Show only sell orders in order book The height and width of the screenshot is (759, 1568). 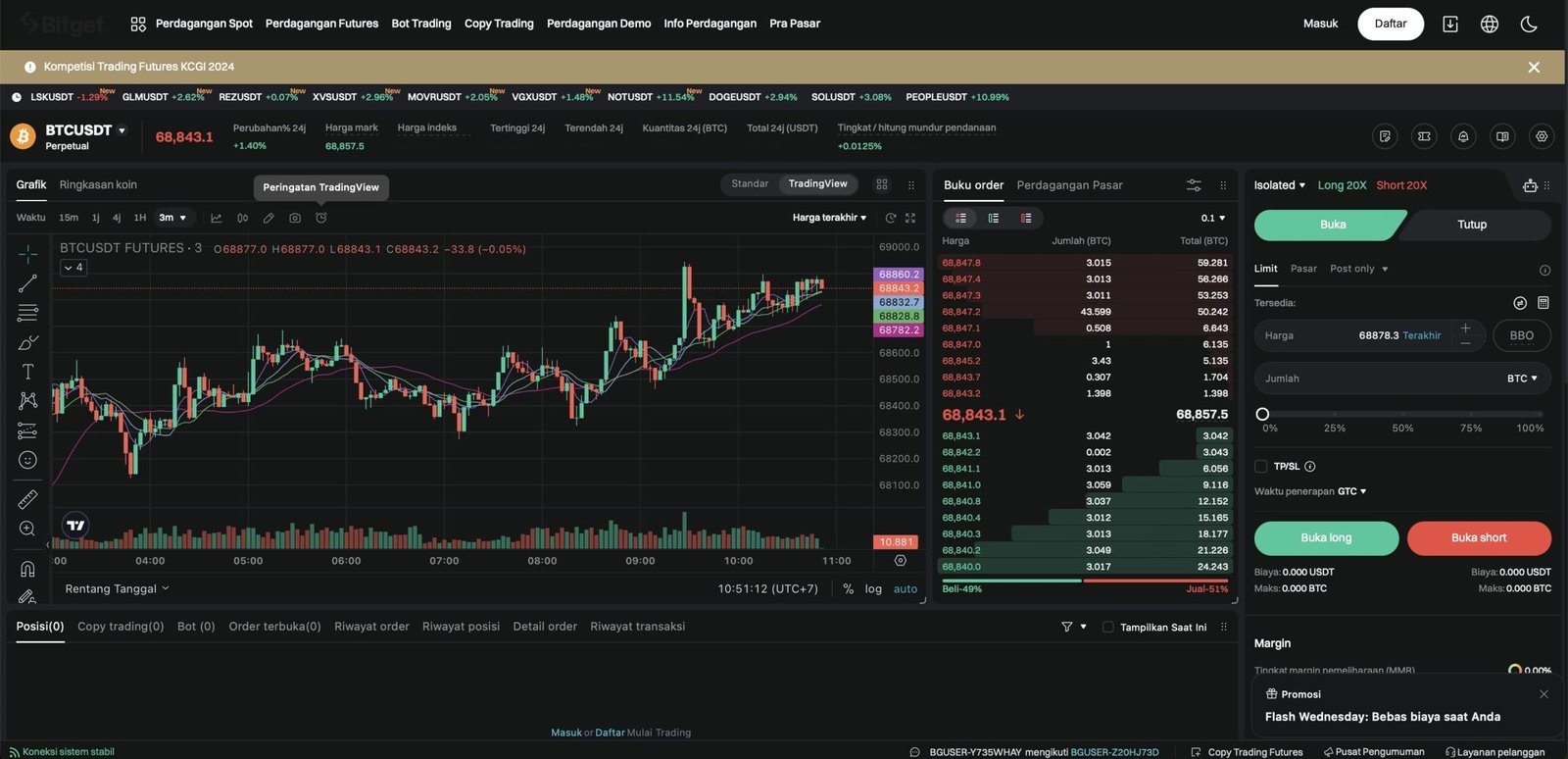click(x=1026, y=218)
